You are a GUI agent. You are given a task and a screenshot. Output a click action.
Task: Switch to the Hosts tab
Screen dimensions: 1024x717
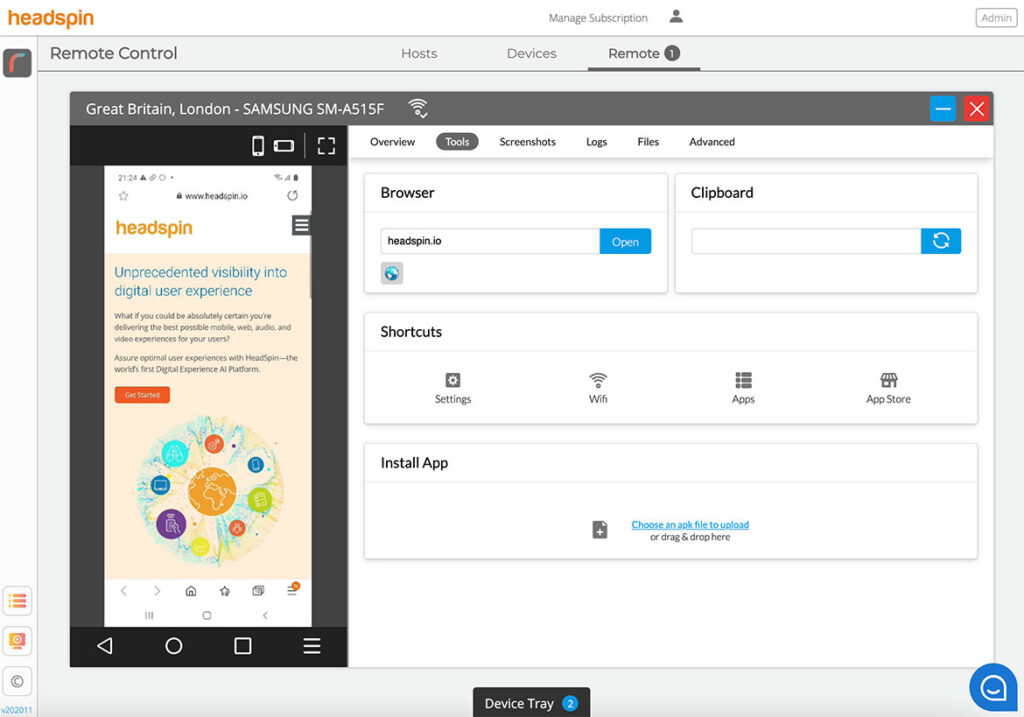[419, 54]
